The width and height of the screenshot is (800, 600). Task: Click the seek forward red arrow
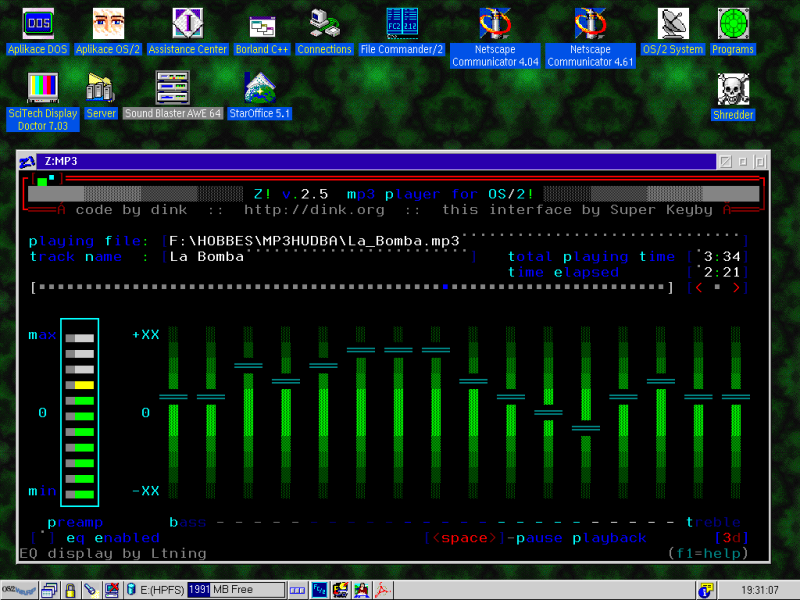click(736, 287)
